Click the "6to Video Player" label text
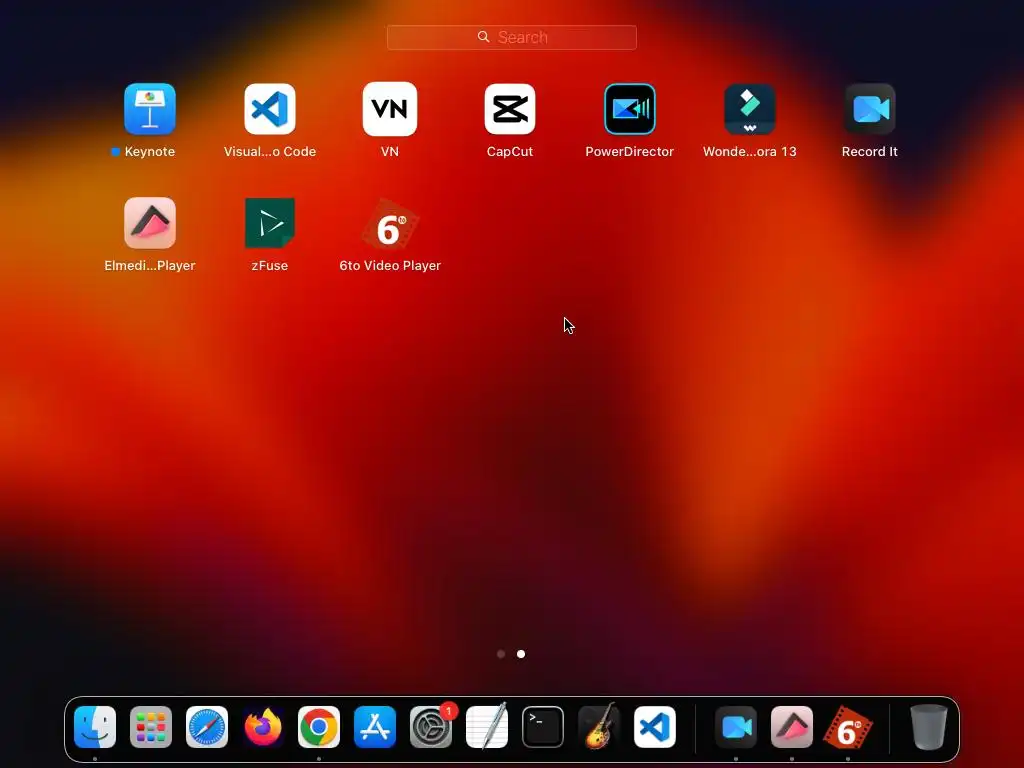This screenshot has height=768, width=1024. pos(390,266)
